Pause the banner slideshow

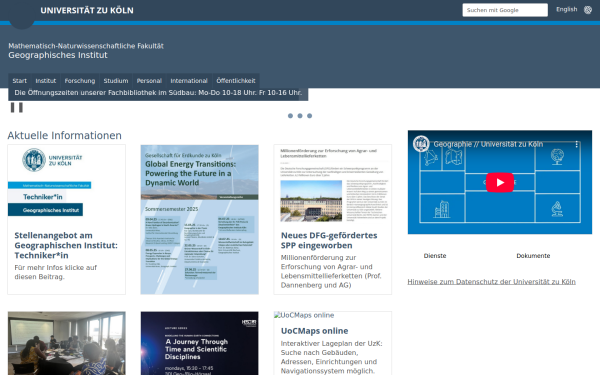16,108
